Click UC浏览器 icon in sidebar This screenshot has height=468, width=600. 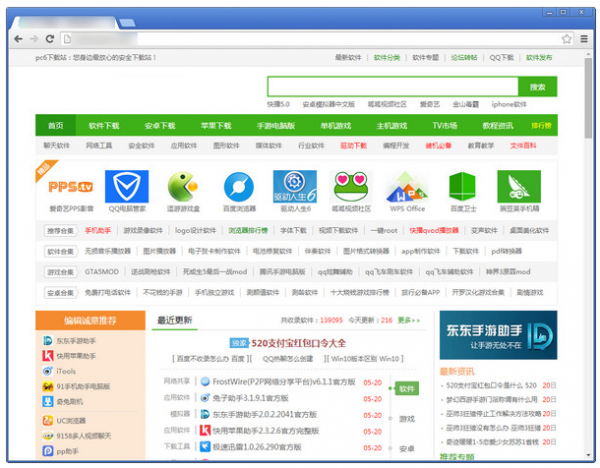click(47, 421)
